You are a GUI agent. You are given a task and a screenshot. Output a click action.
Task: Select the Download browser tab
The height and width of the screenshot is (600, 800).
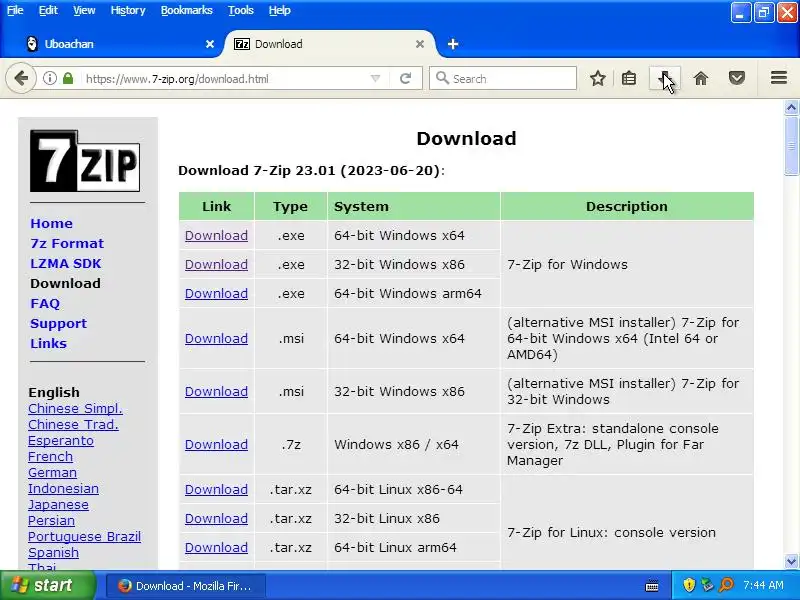[x=330, y=44]
